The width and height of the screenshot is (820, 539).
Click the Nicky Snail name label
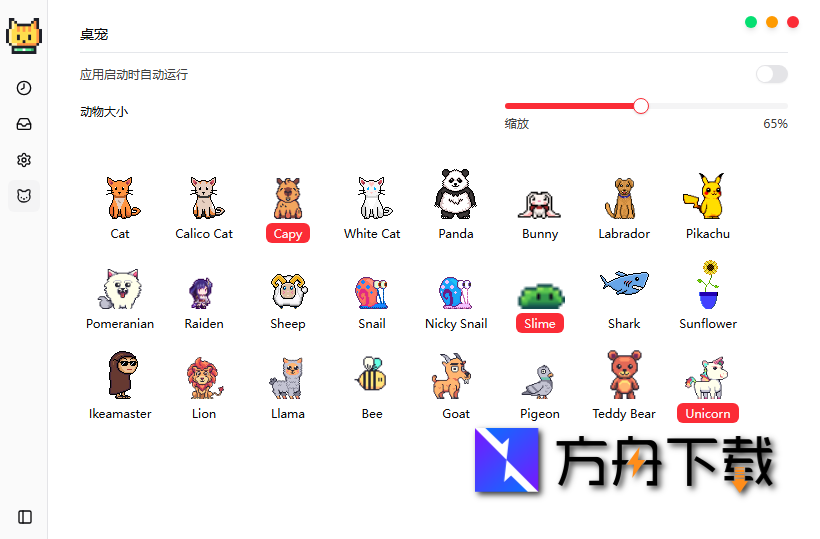click(456, 324)
